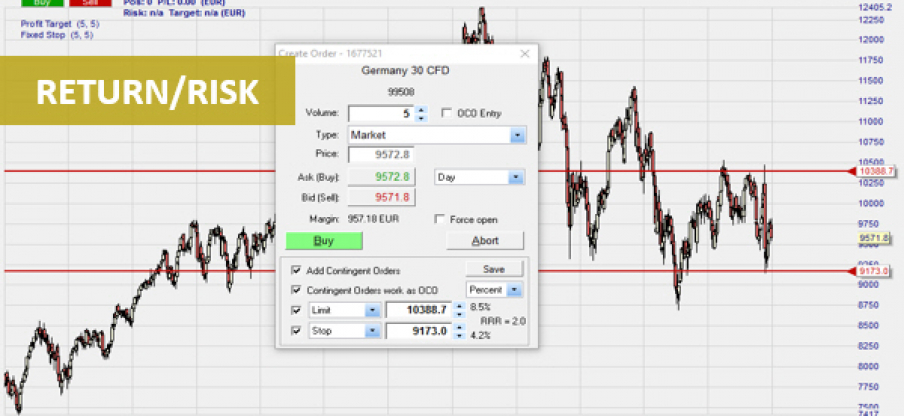Click the current price tag 9571.8 on the axis
Viewport: 904px width, 416px height.
[873, 237]
